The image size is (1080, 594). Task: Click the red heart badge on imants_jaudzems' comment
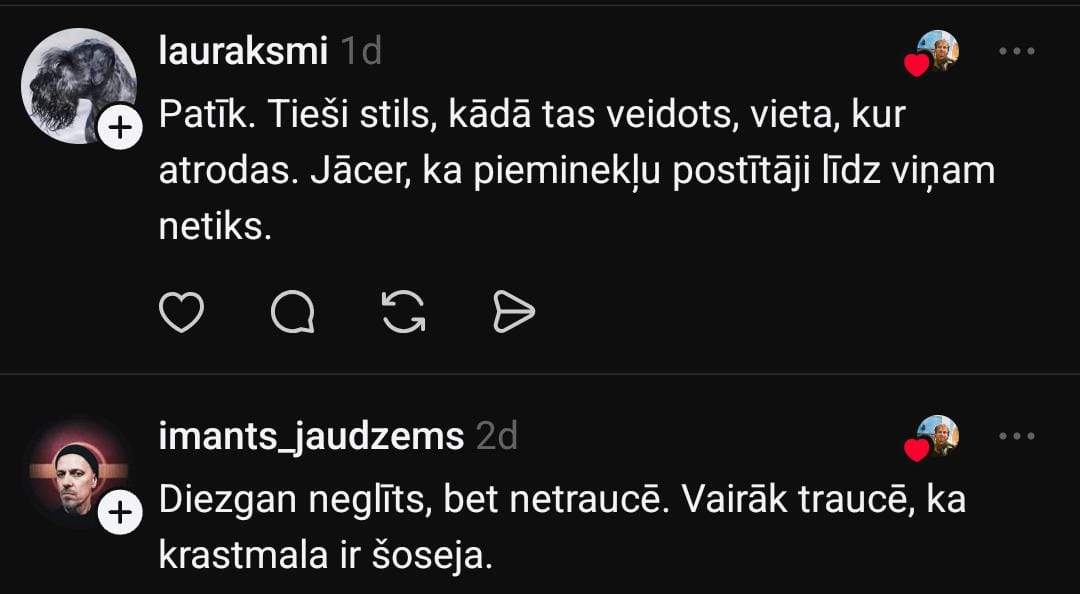(x=916, y=451)
